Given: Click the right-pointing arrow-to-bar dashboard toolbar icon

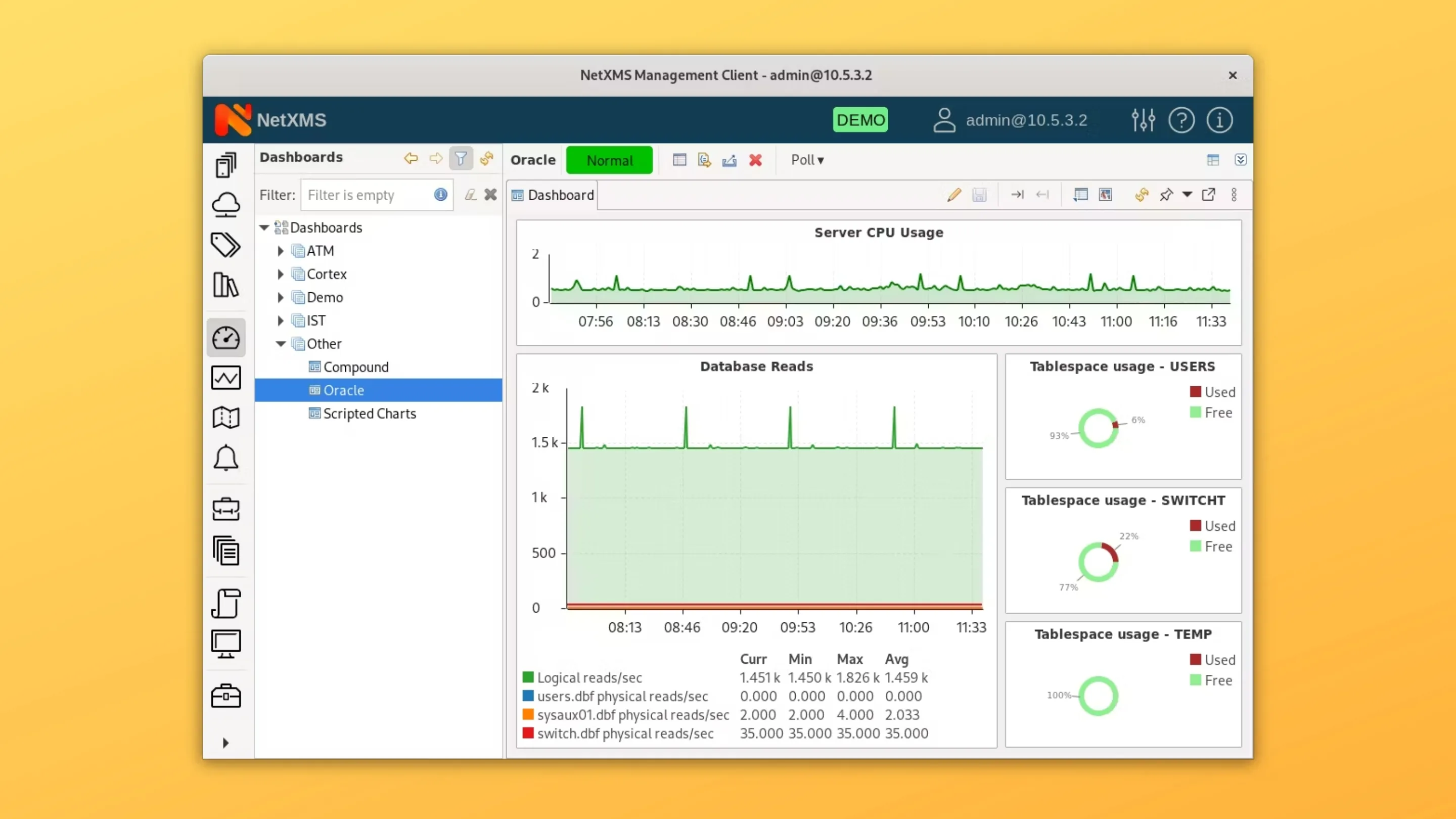Looking at the screenshot, I should pos(1017,195).
